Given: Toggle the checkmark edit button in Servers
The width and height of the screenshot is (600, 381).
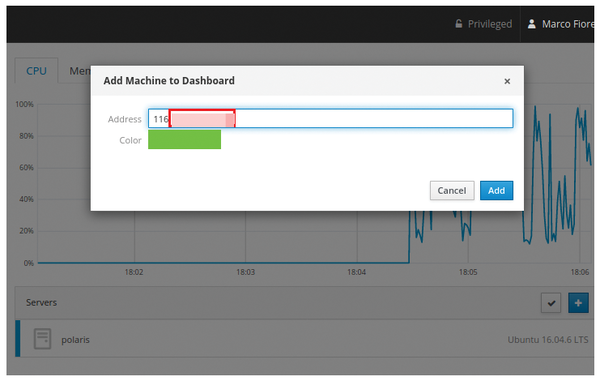Looking at the screenshot, I should [x=551, y=303].
